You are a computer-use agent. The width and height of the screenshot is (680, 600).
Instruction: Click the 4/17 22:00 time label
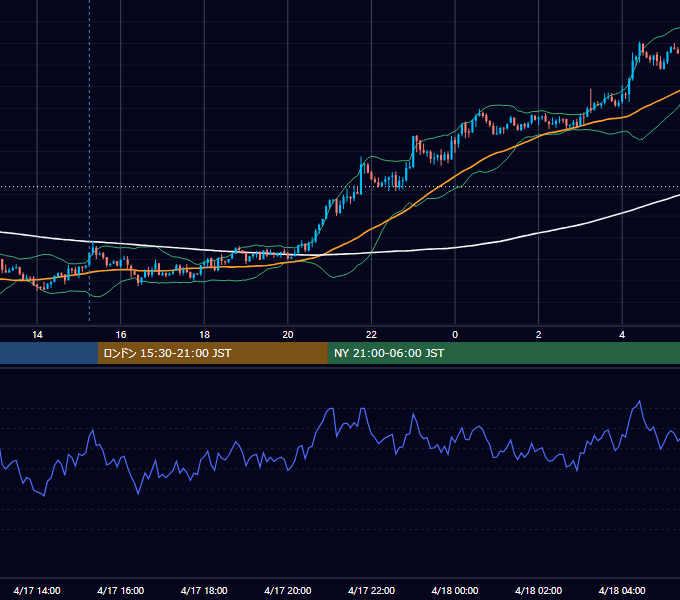pyautogui.click(x=371, y=590)
